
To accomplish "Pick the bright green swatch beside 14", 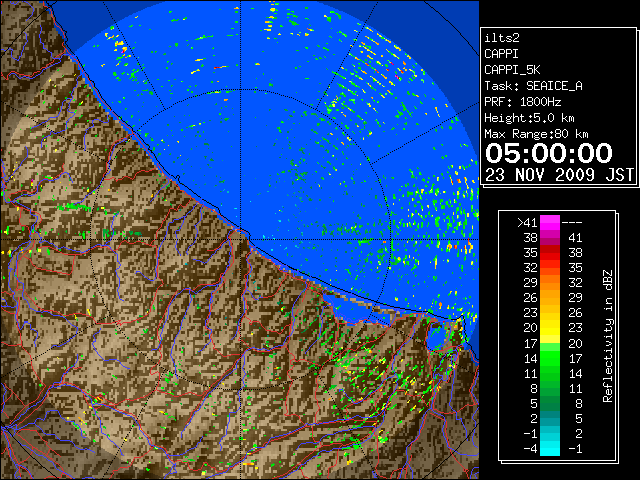I will (550, 358).
